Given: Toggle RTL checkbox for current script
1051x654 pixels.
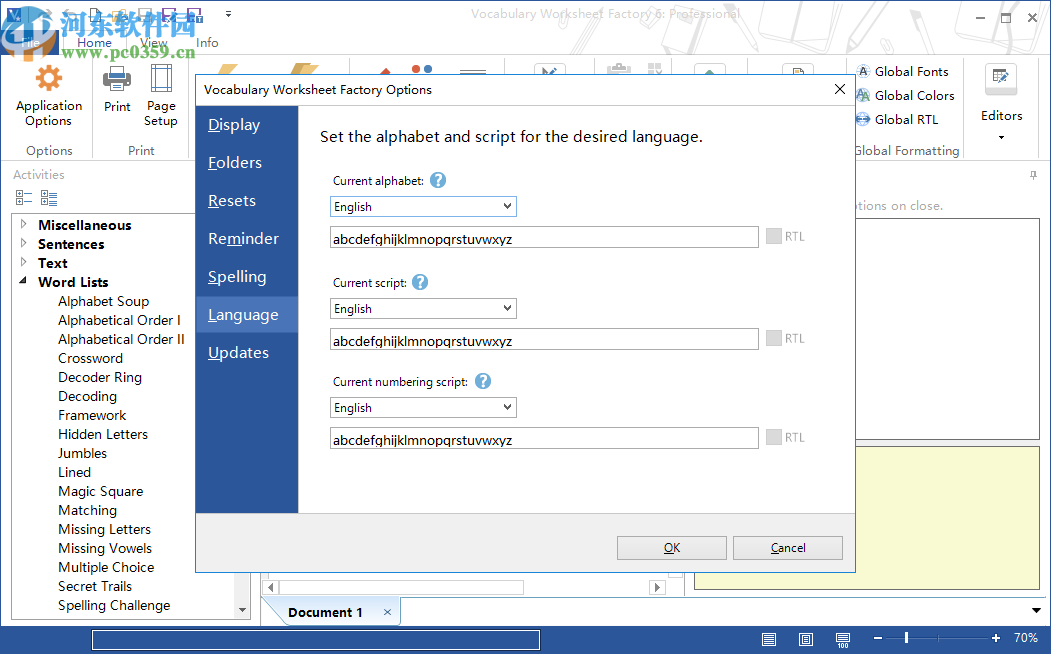Looking at the screenshot, I should click(774, 338).
